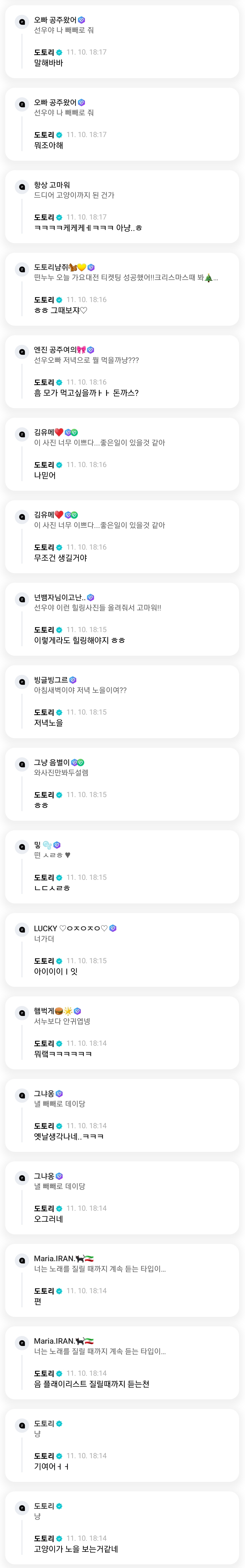Open the profile avatar of 엔진 공주여의
The image size is (245, 1568).
coord(22,352)
